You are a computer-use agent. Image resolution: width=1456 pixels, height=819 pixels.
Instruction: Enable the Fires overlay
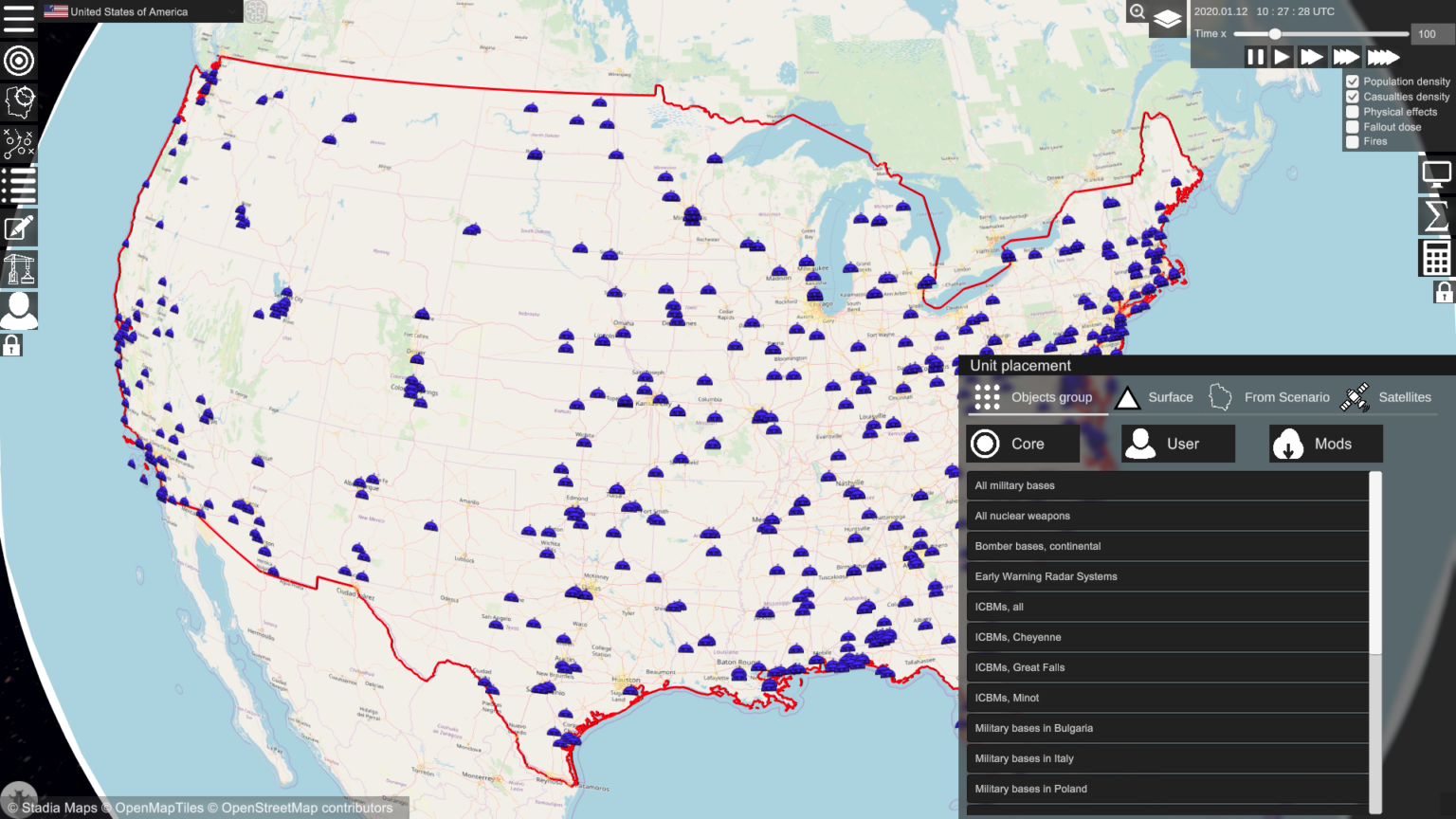(x=1353, y=141)
